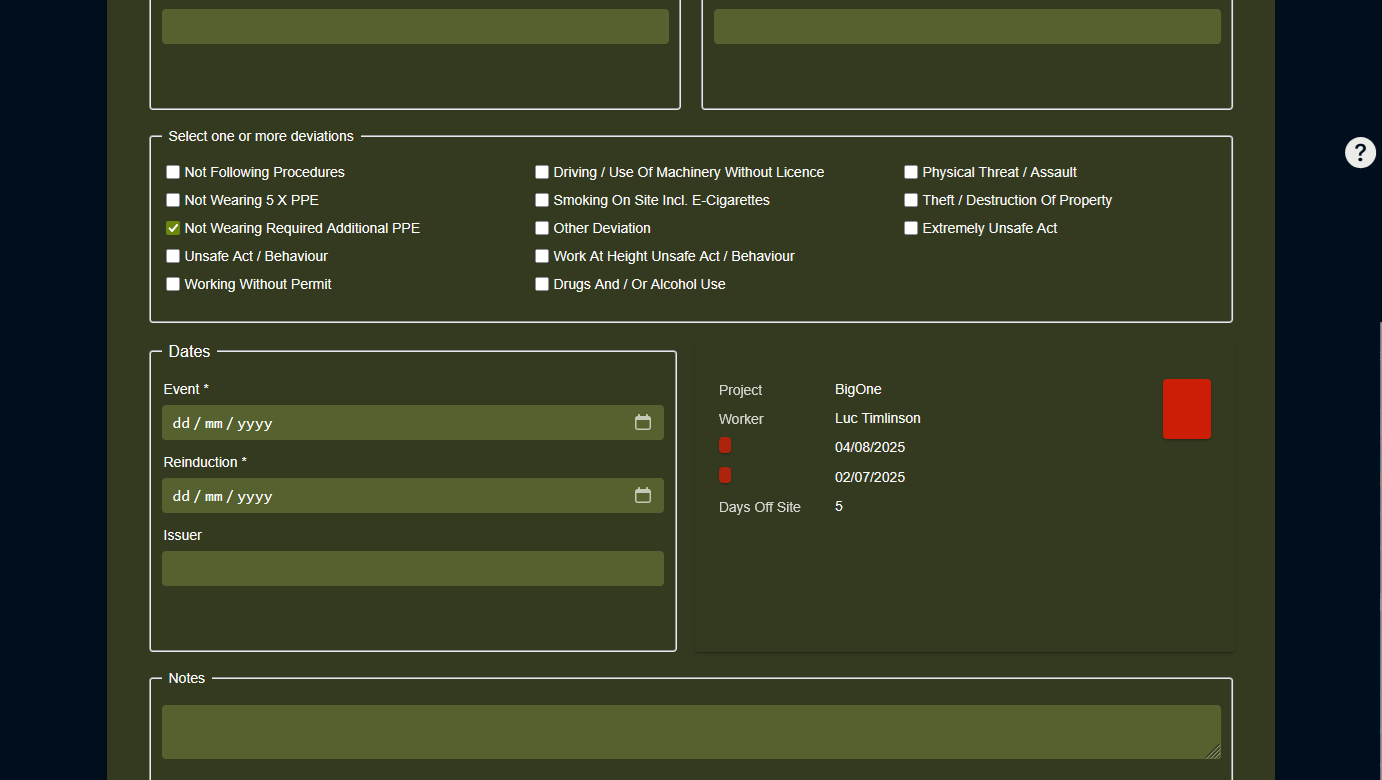Check Drugs And / Or Alcohol Use
Image resolution: width=1382 pixels, height=780 pixels.
(542, 284)
